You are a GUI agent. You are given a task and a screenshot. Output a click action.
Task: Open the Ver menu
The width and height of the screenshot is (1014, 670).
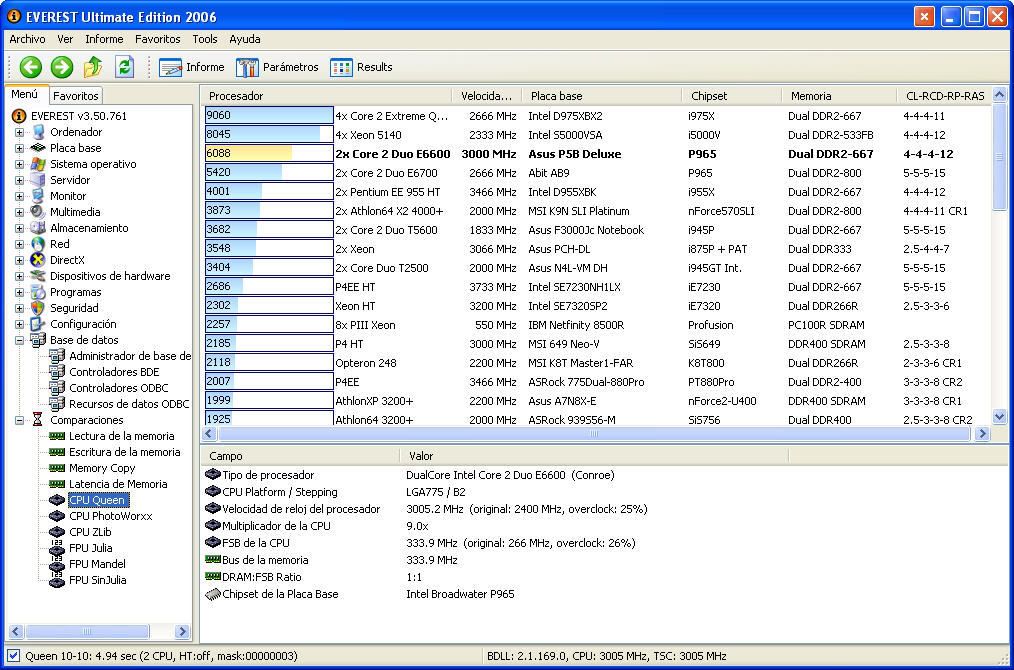pos(65,39)
